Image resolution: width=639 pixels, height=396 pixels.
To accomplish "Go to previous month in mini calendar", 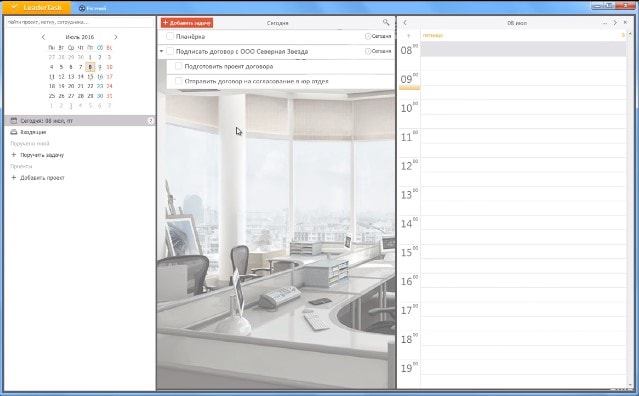I will point(44,37).
